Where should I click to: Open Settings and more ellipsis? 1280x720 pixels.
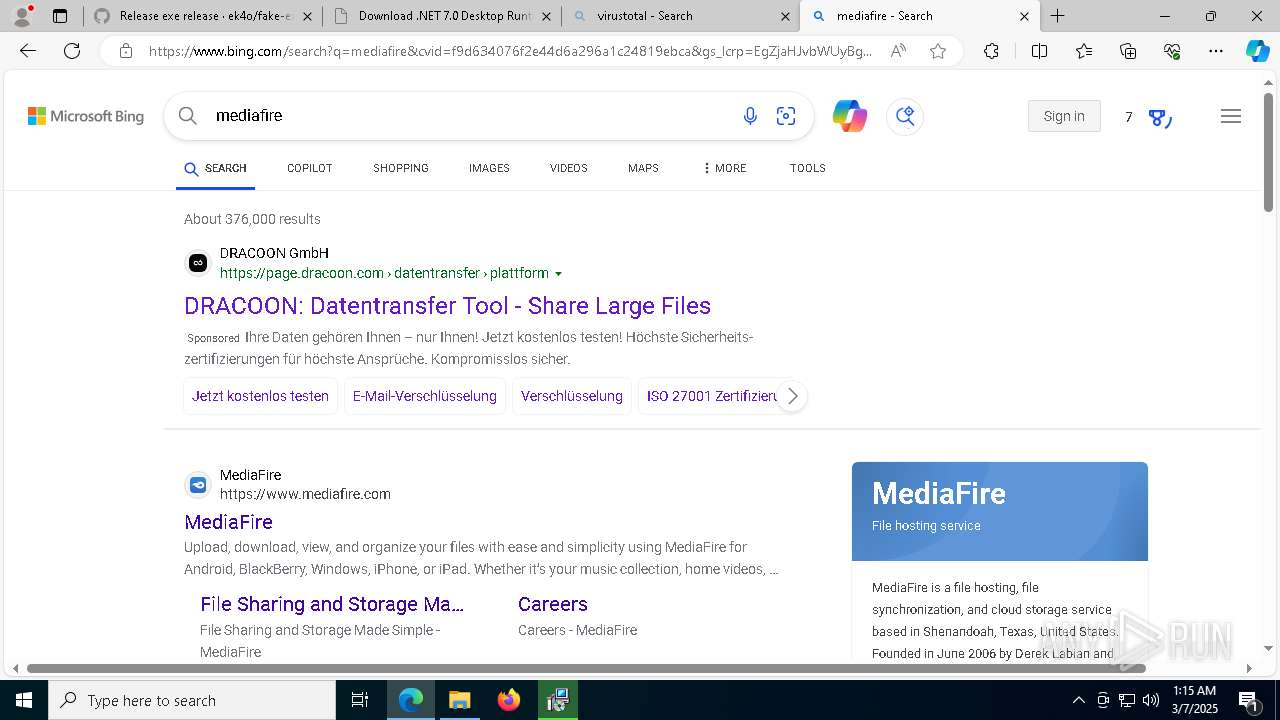[x=1216, y=51]
